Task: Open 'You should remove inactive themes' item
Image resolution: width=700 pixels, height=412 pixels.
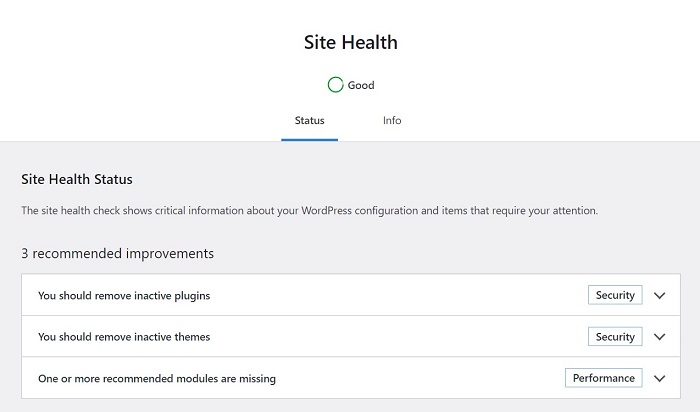Action: click(124, 337)
